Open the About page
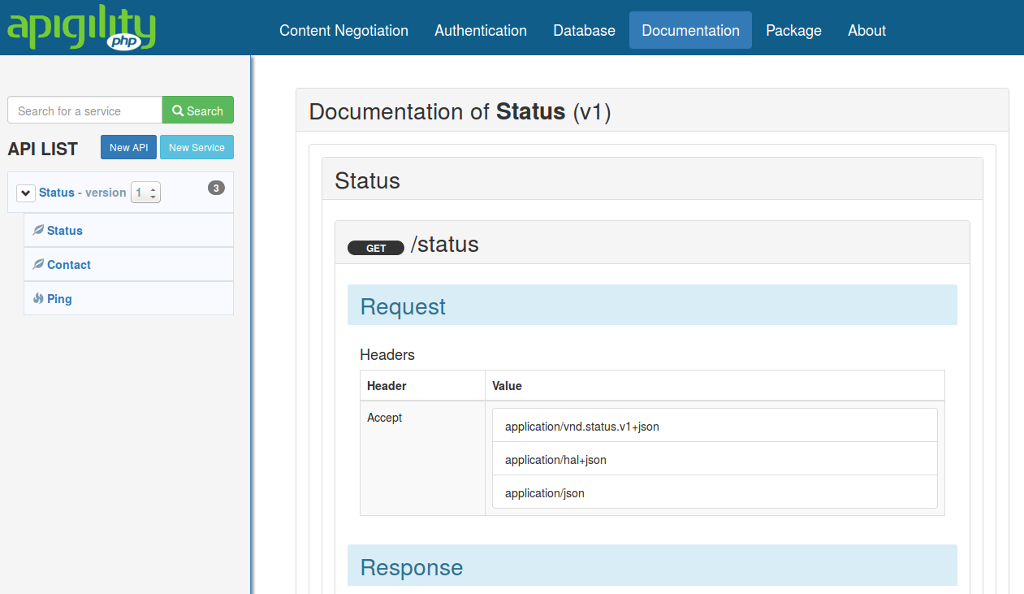The width and height of the screenshot is (1024, 594). (866, 30)
